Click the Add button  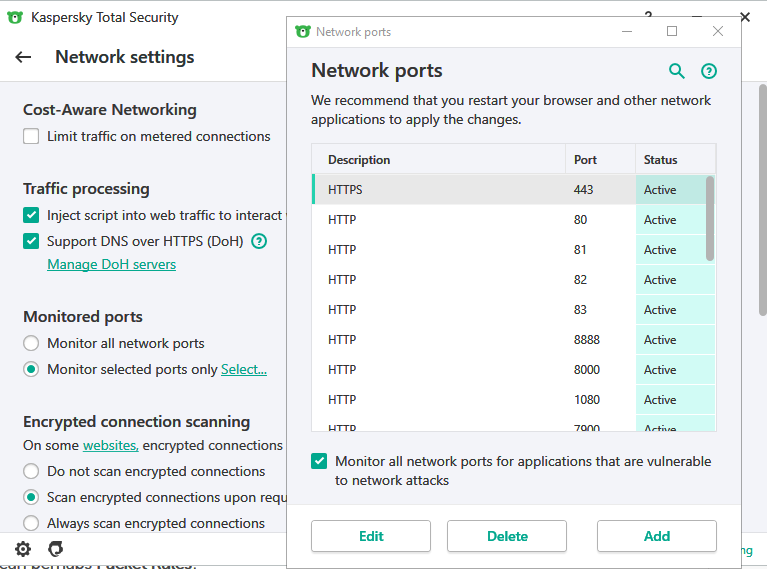click(x=656, y=536)
